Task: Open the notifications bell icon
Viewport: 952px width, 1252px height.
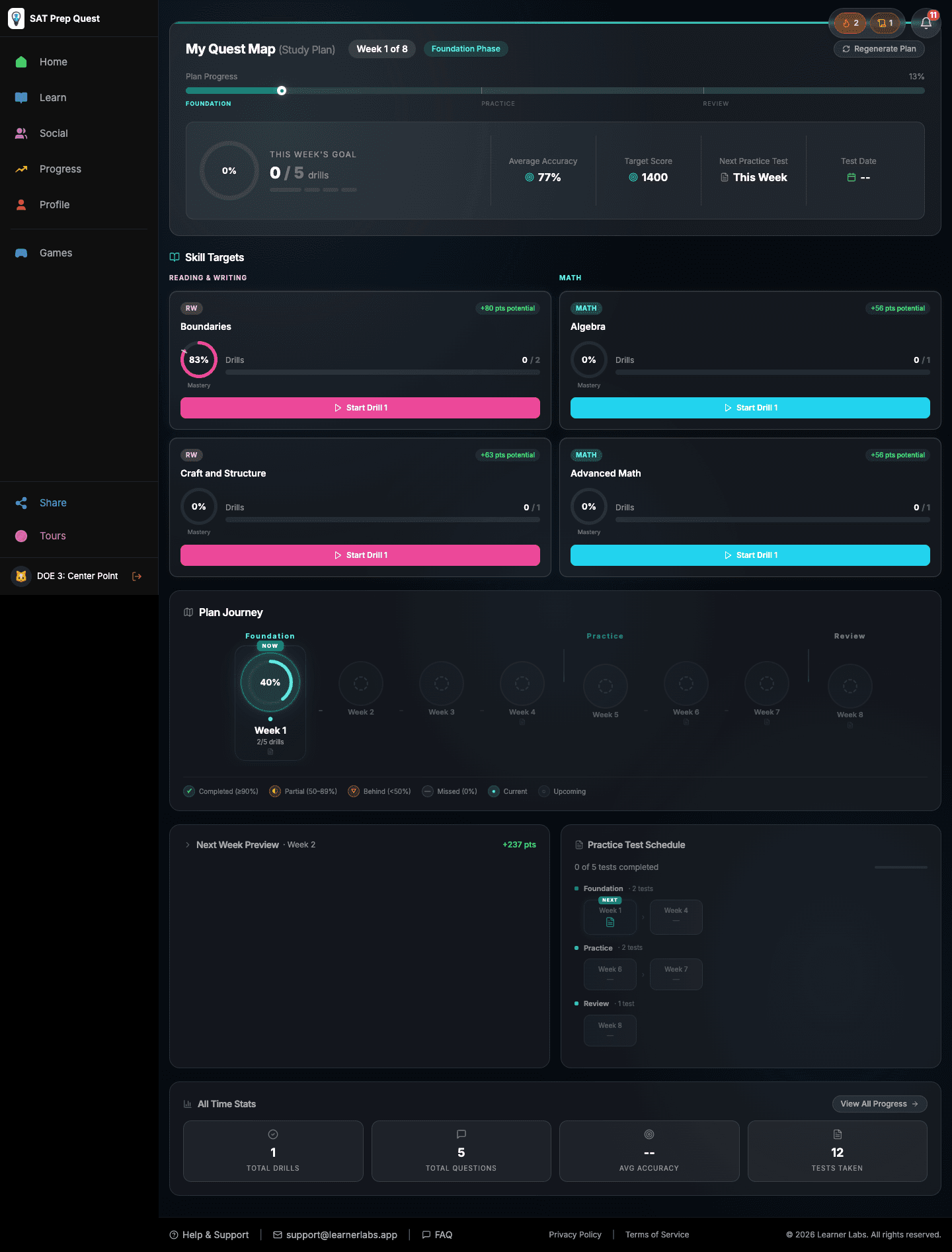Action: (x=926, y=23)
